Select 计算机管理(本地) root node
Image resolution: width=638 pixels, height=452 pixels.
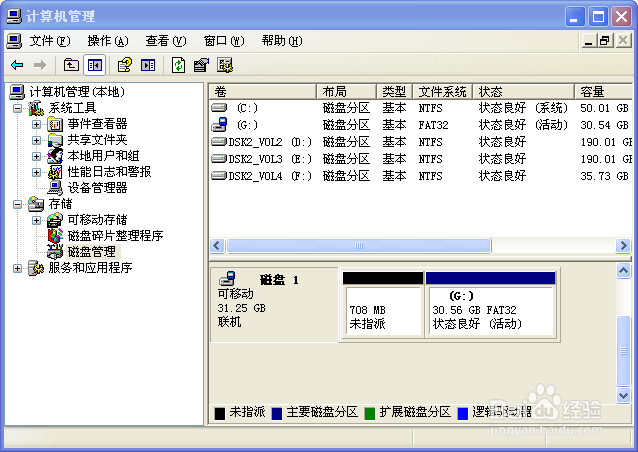(x=77, y=92)
